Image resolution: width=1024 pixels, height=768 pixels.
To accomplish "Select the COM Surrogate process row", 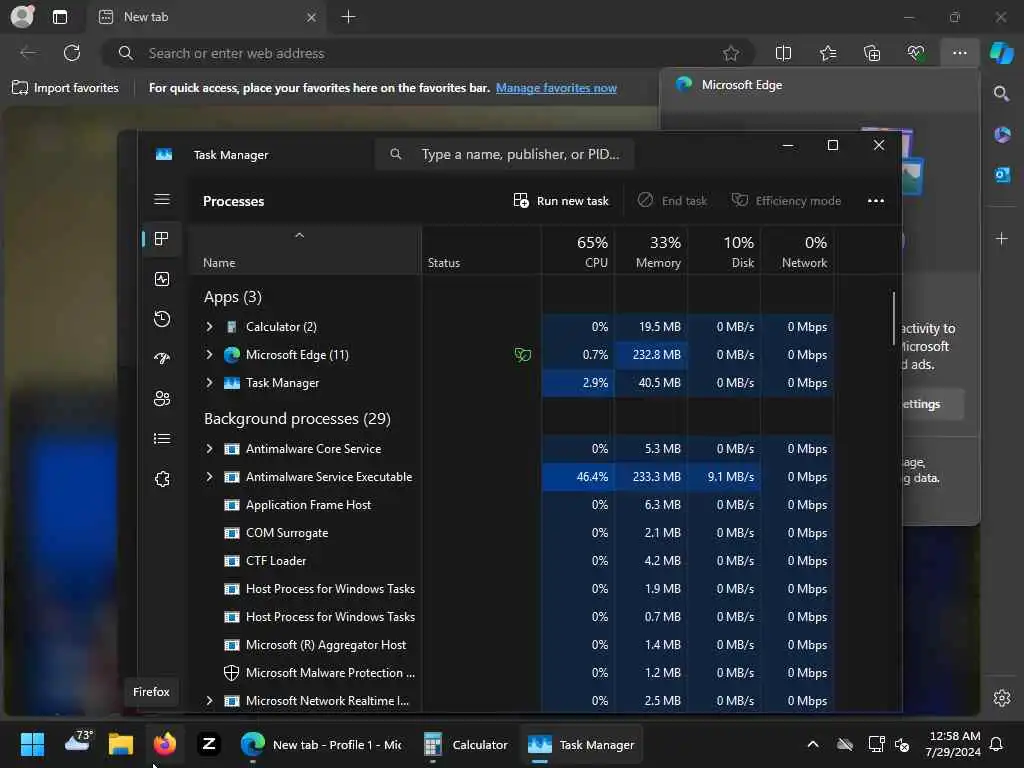I will pyautogui.click(x=511, y=533).
